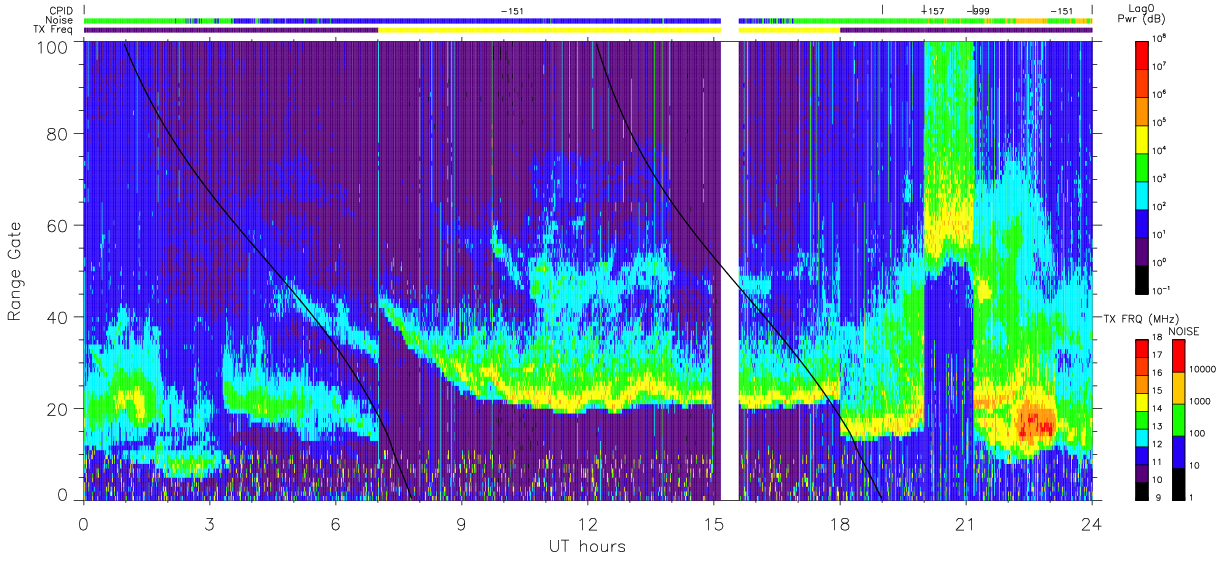Viewport: 1228px width, 567px height.
Task: Select the 'CPID' row label at top
Action: coord(59,11)
